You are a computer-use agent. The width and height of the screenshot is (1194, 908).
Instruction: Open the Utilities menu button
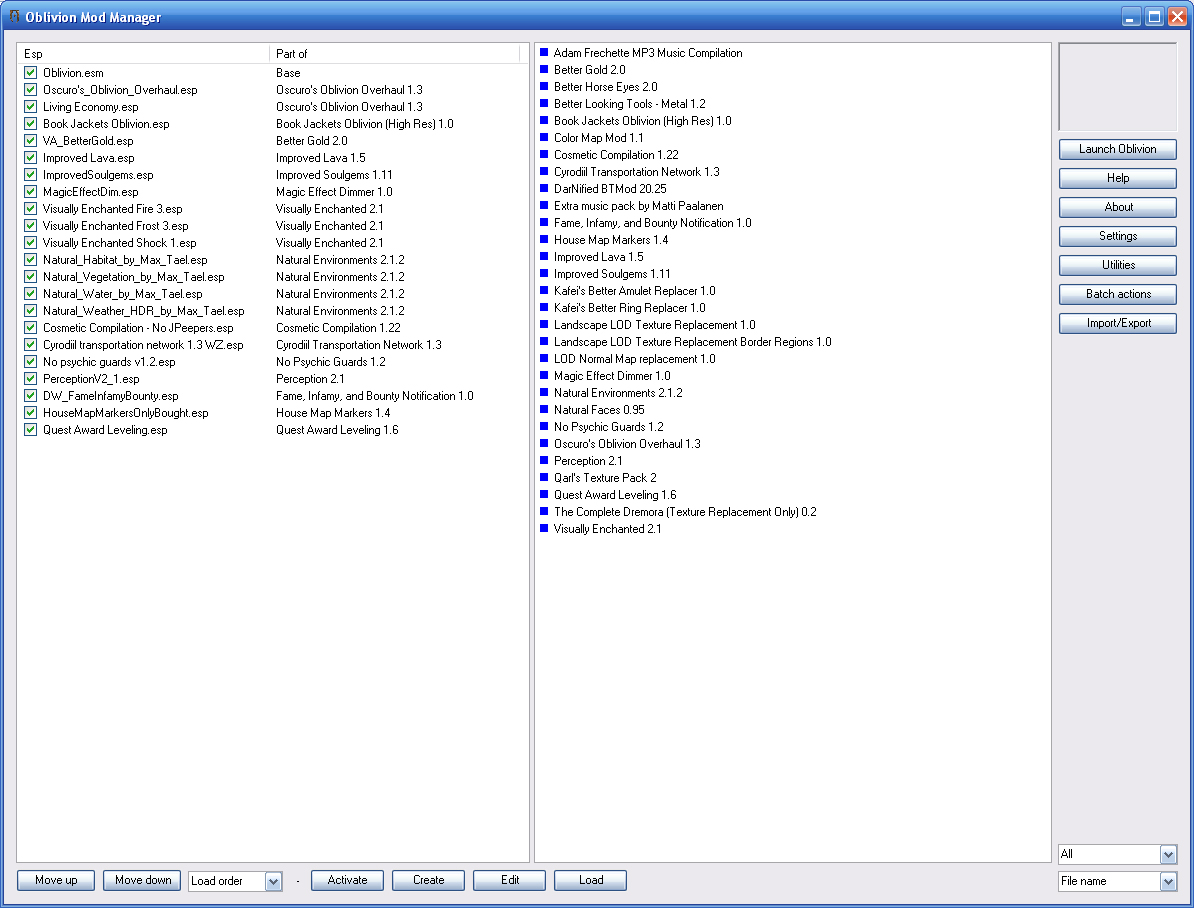click(1117, 265)
